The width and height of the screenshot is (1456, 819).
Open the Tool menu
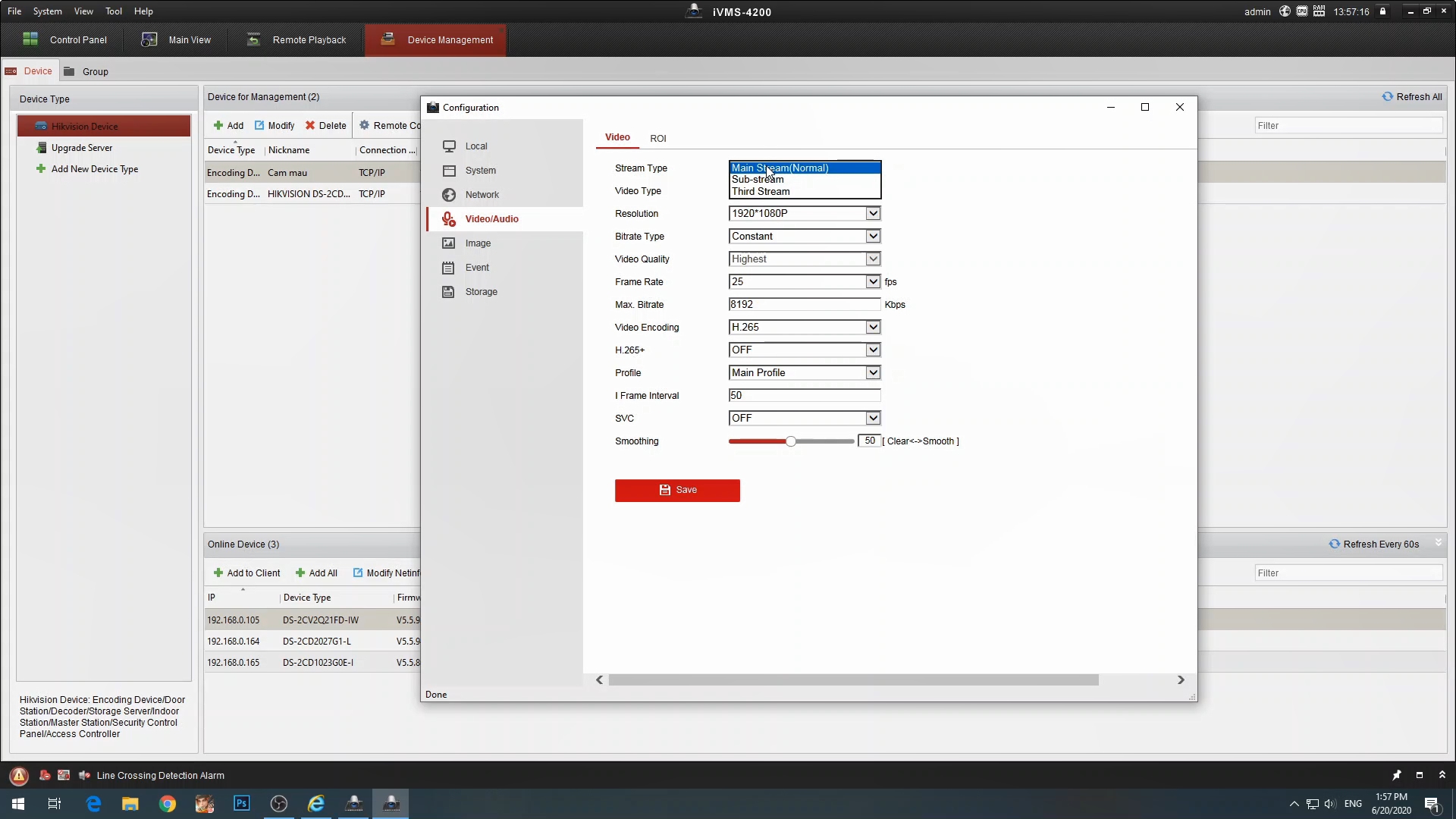click(114, 11)
